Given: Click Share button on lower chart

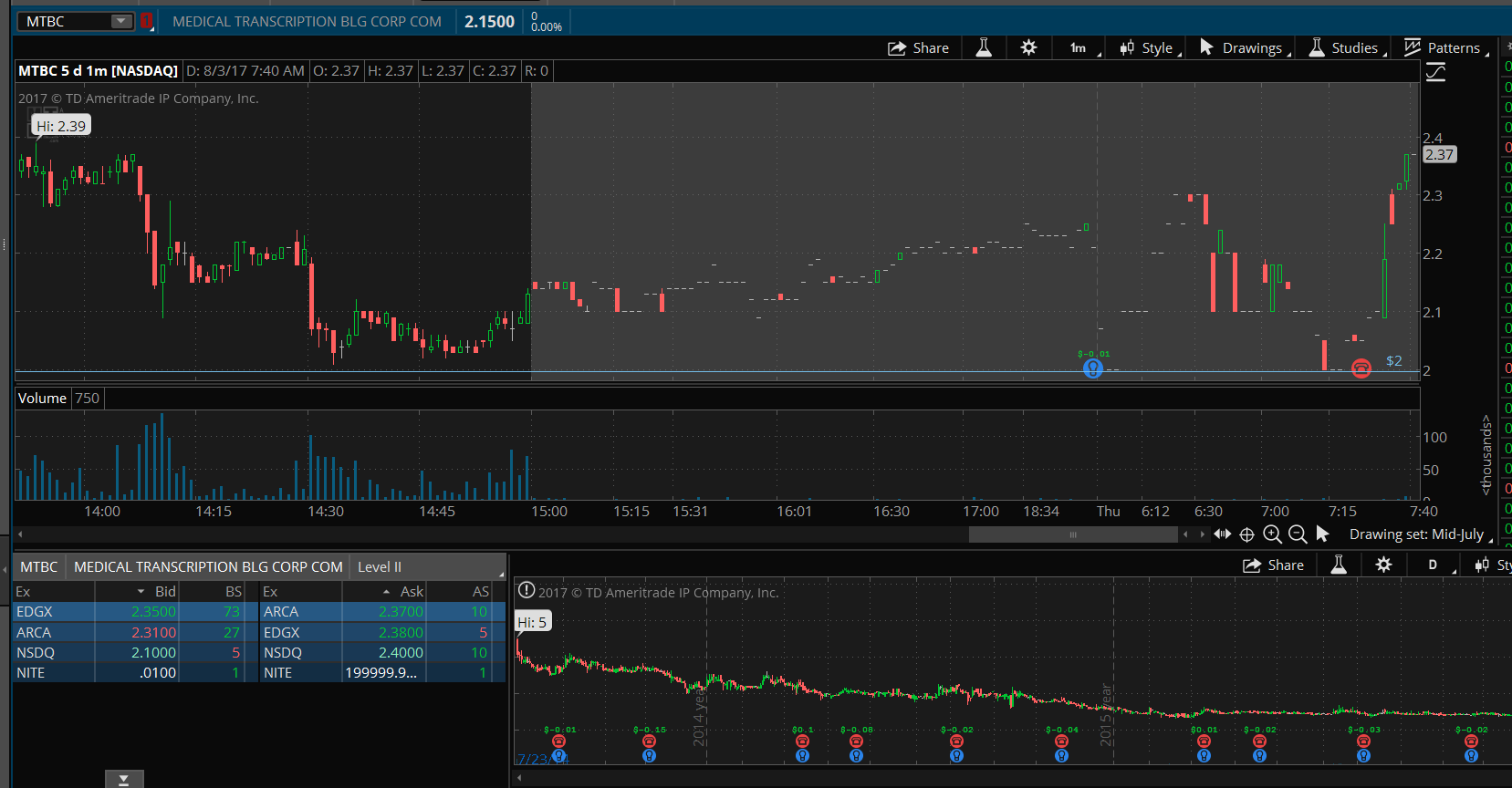Looking at the screenshot, I should 1274,565.
